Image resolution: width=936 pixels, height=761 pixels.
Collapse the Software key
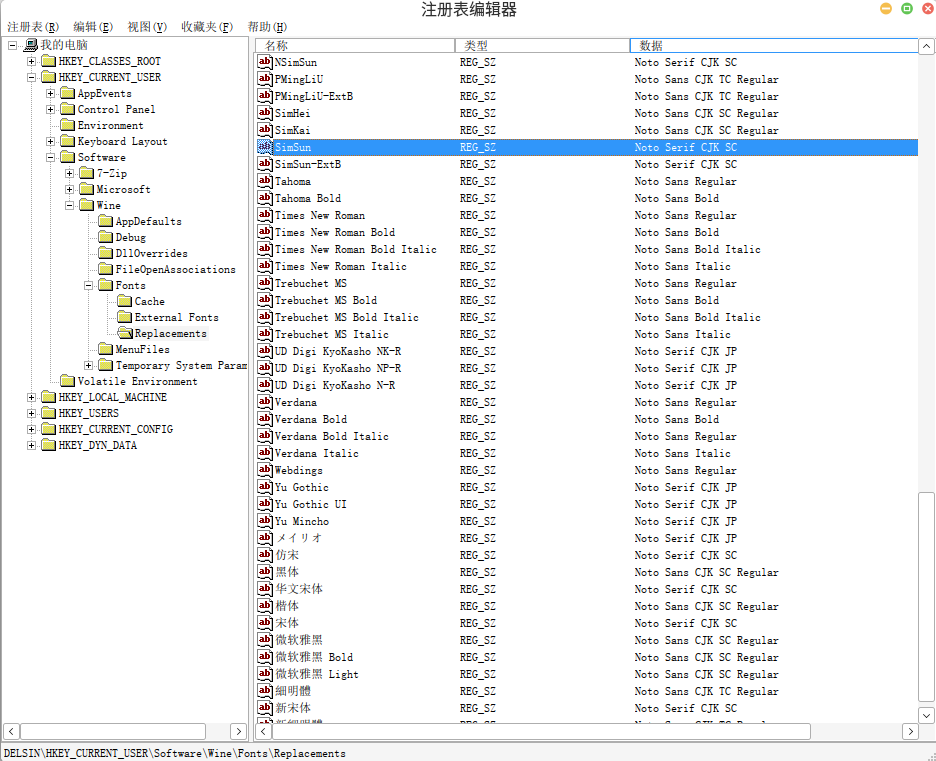50,158
